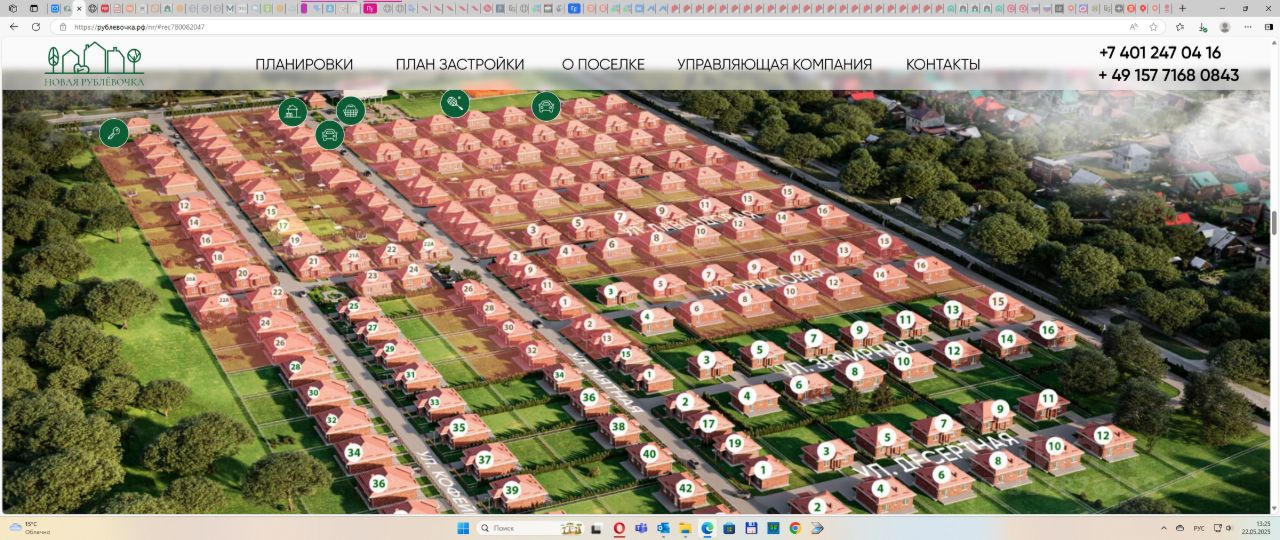Open the tennis racket sports icon
The width and height of the screenshot is (1280, 540).
point(455,102)
